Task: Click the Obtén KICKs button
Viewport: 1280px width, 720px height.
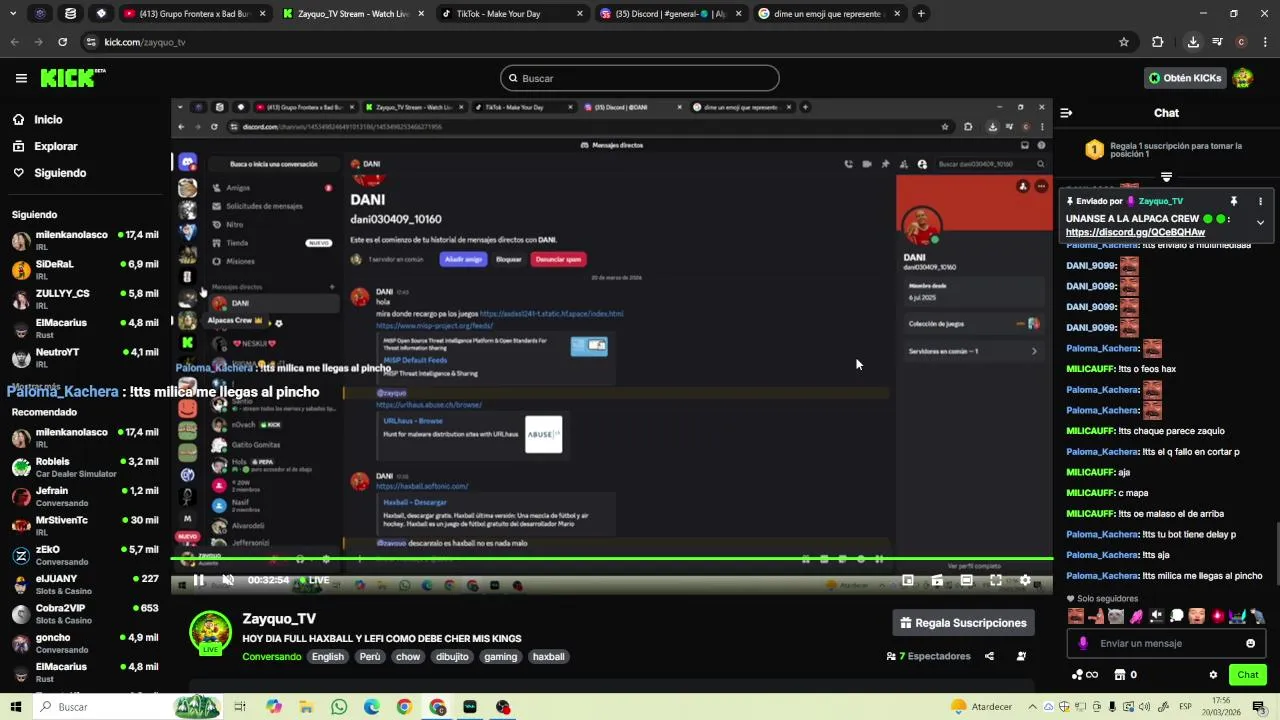Action: coord(1184,78)
